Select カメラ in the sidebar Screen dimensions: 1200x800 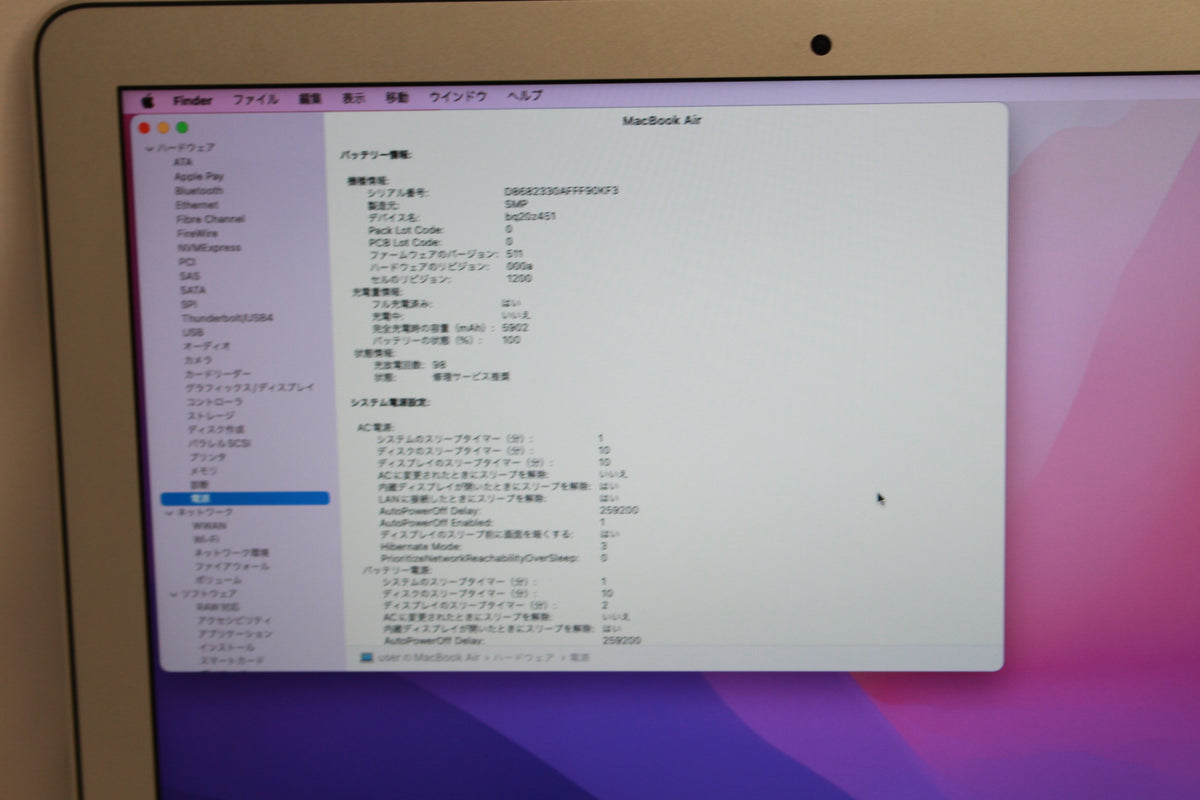[x=198, y=360]
